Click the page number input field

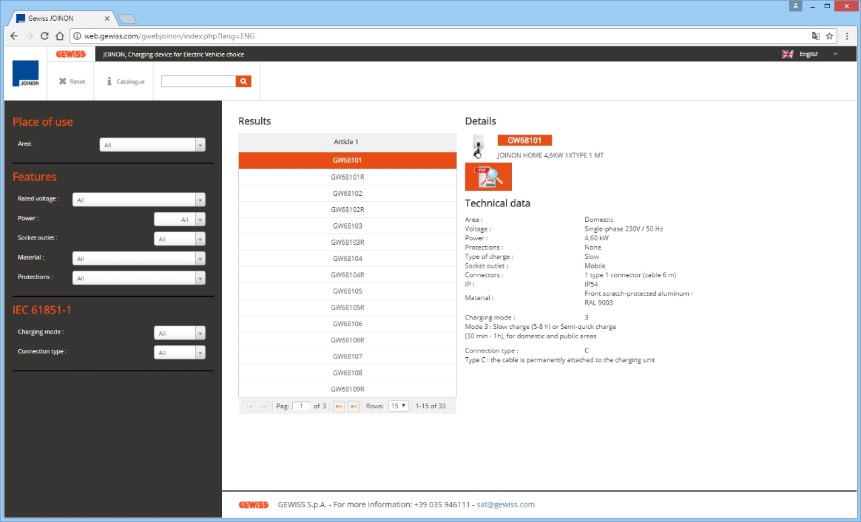[x=301, y=406]
